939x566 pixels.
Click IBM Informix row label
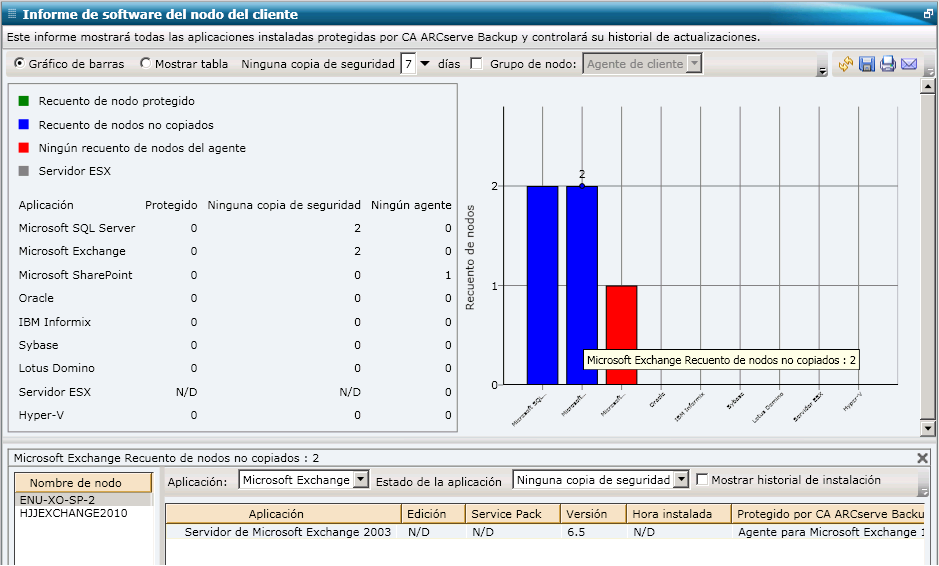click(54, 322)
